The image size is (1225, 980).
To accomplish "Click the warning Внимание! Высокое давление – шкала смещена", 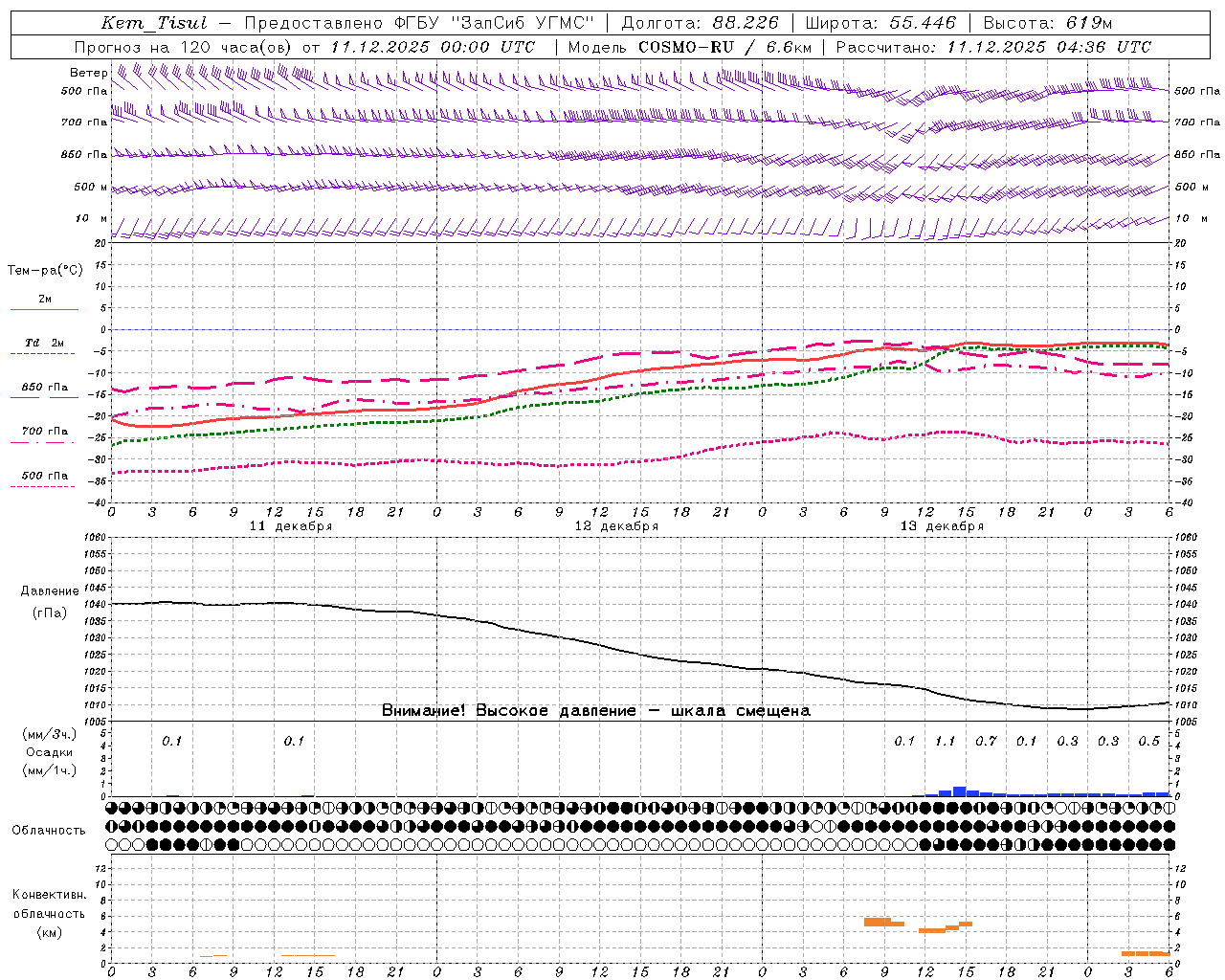I will 596,711.
